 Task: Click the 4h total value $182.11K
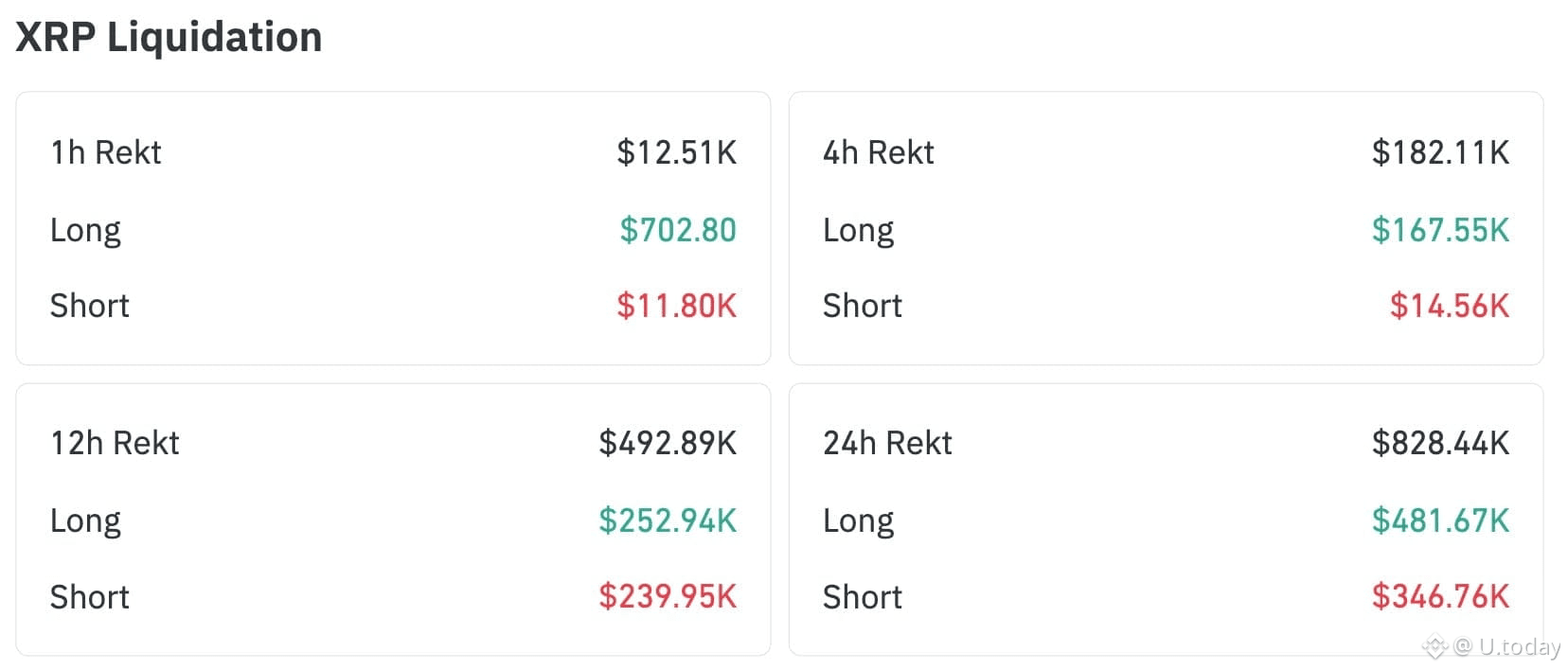[1440, 152]
